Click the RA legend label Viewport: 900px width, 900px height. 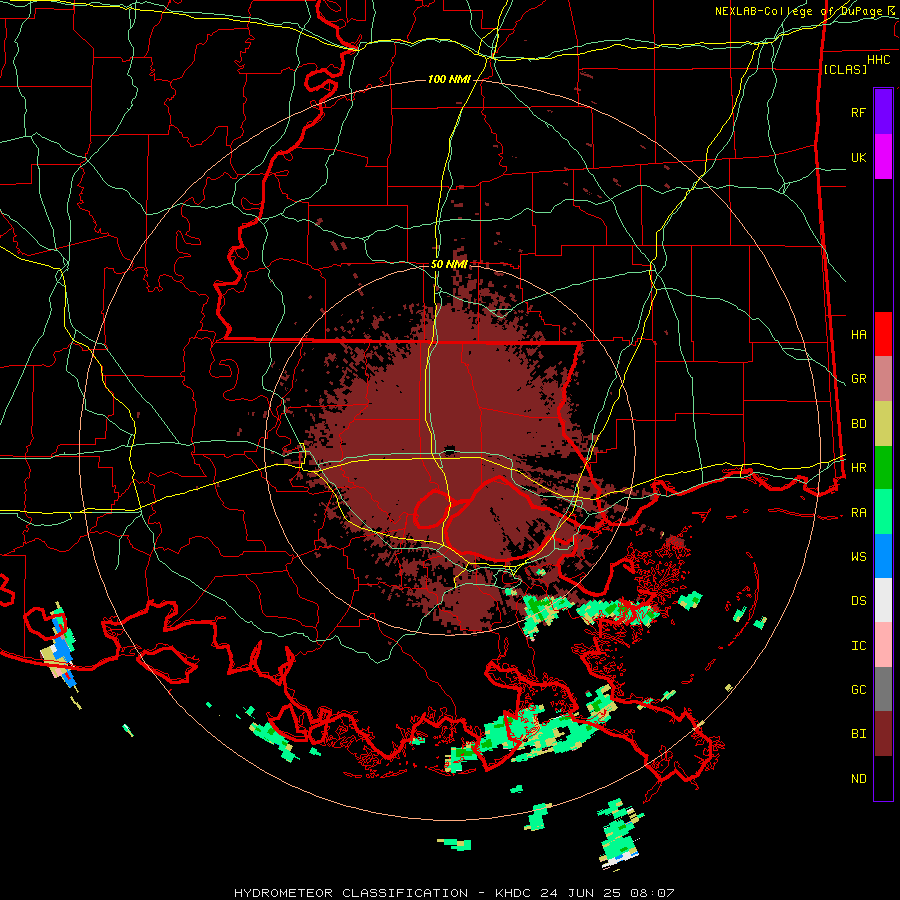tap(858, 513)
